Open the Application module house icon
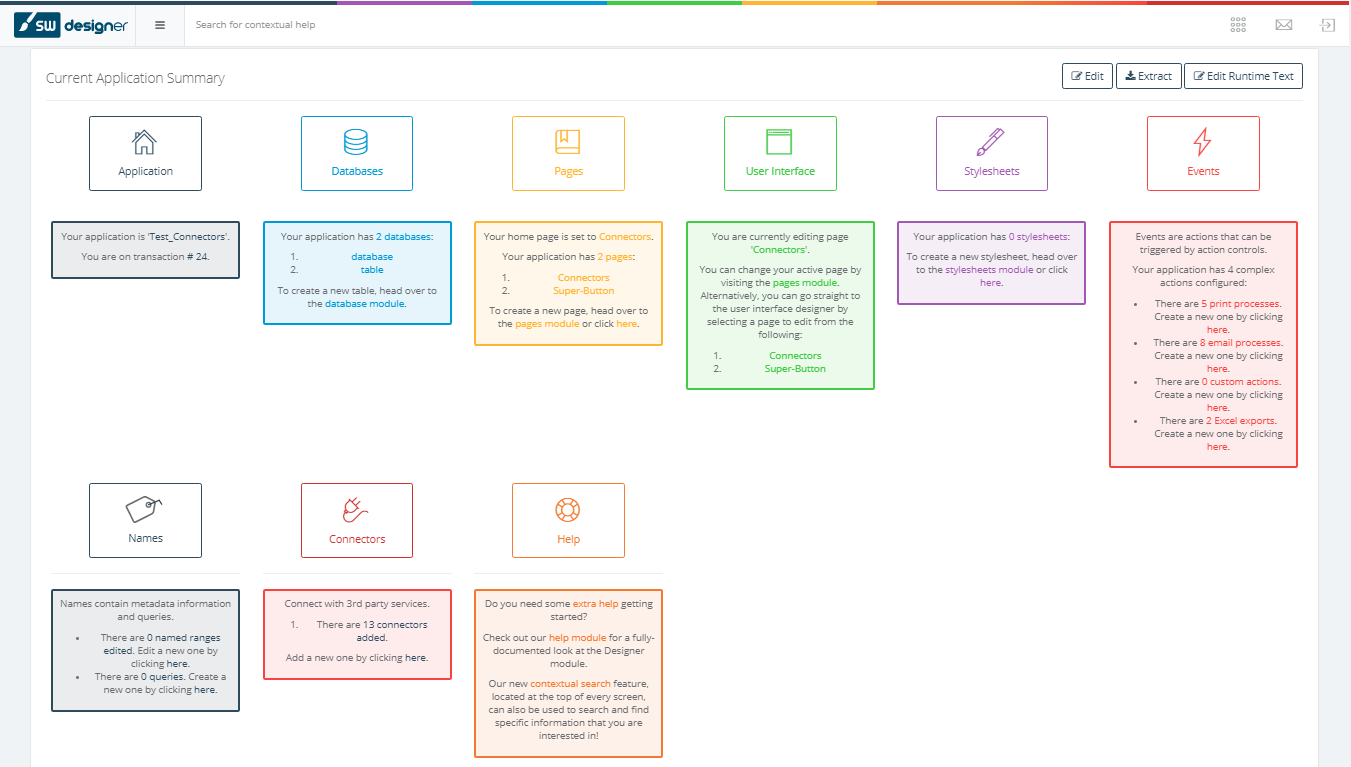This screenshot has height=767, width=1351. pos(145,142)
